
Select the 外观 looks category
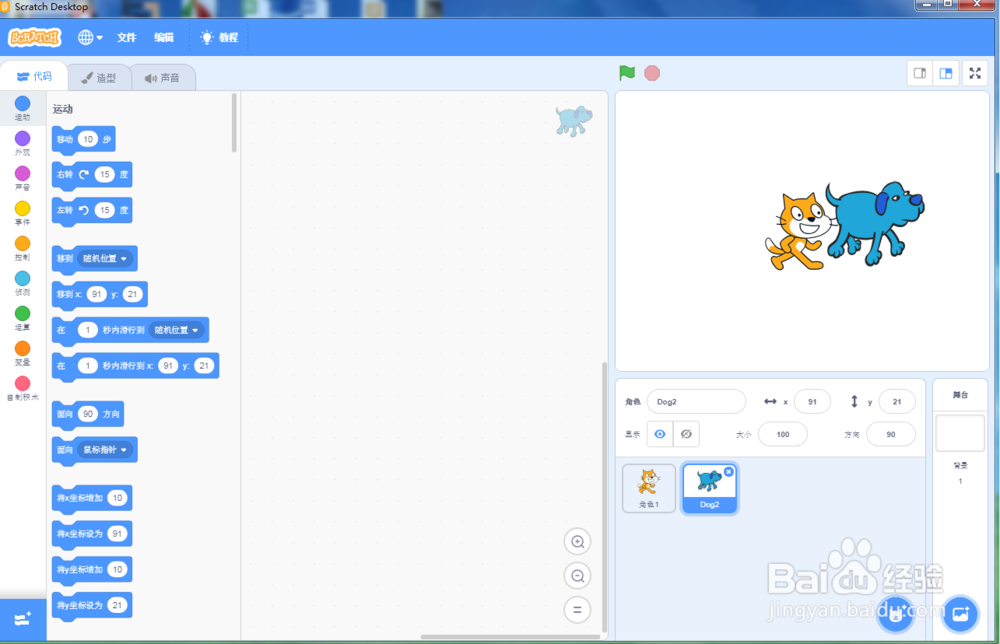[22, 143]
